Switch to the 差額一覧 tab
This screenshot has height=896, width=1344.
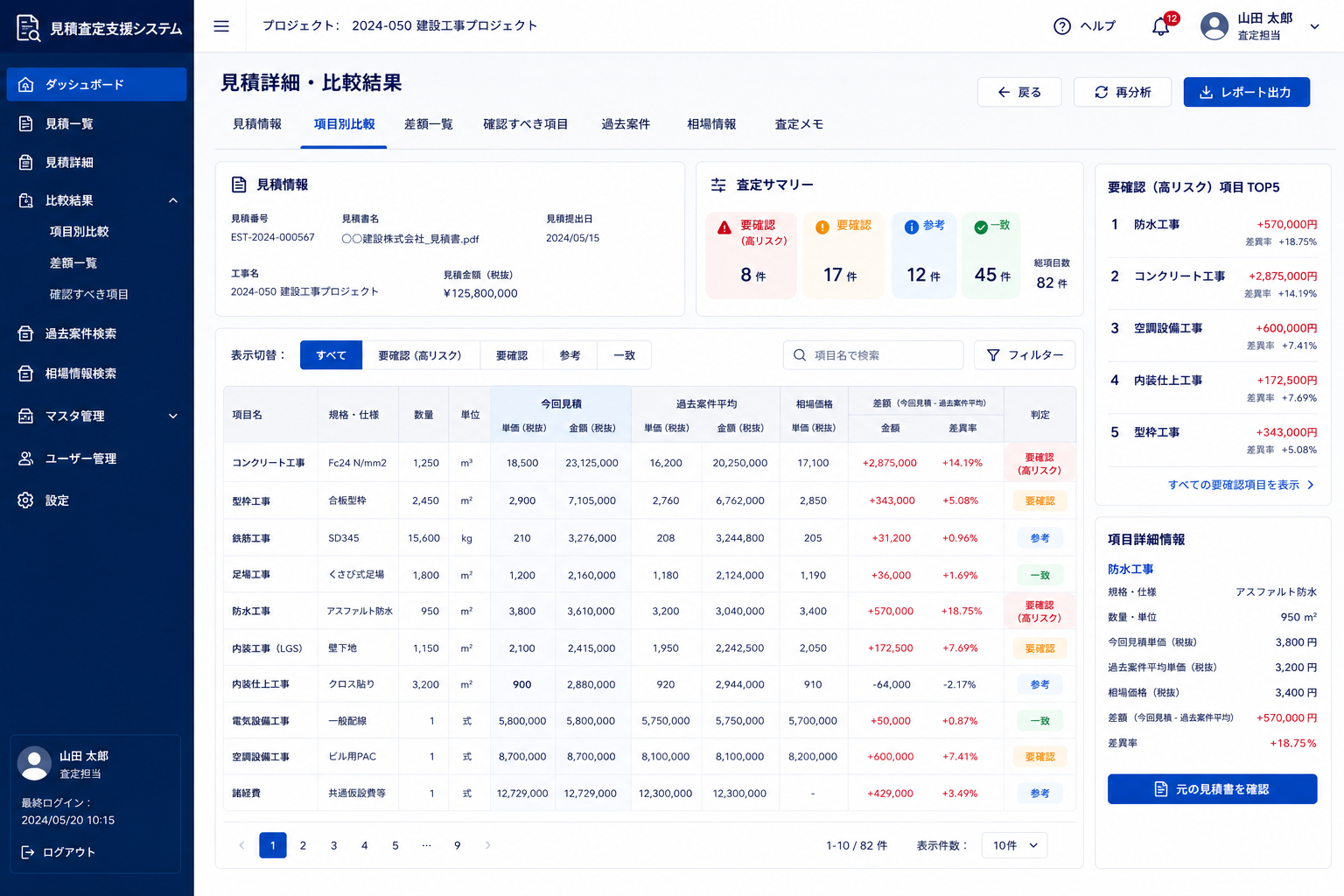pos(429,124)
